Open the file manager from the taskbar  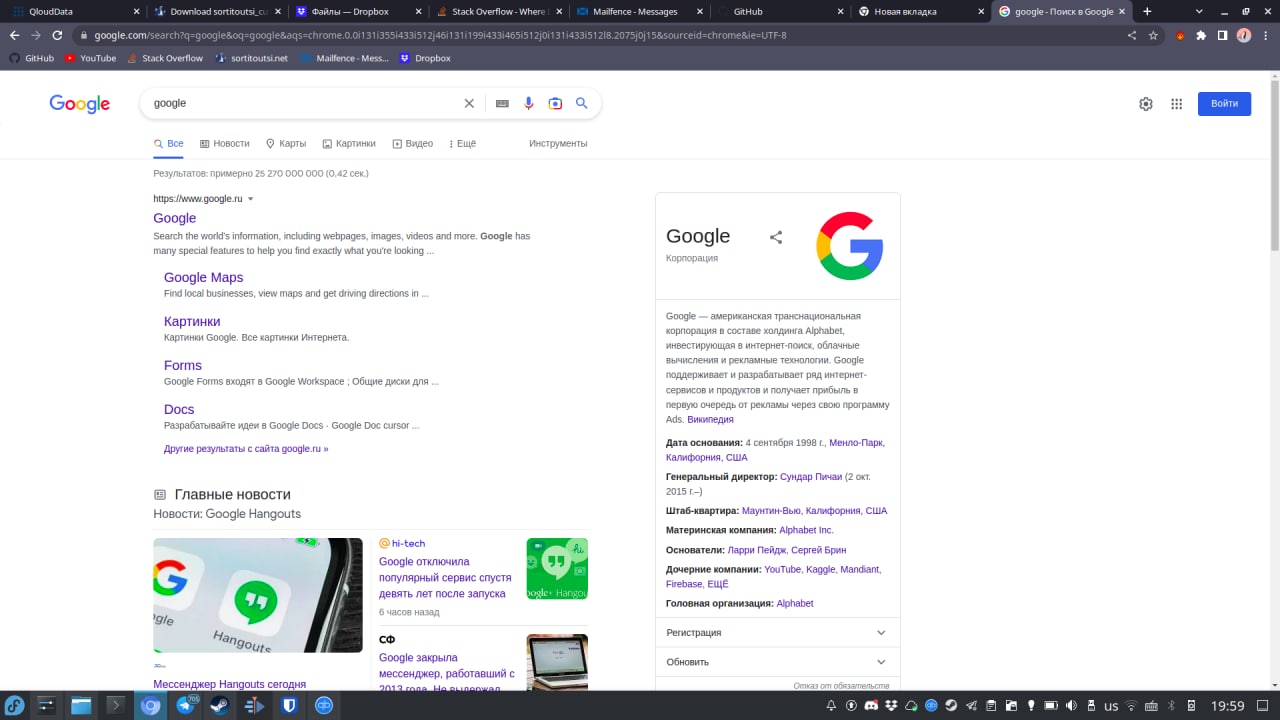tap(81, 705)
